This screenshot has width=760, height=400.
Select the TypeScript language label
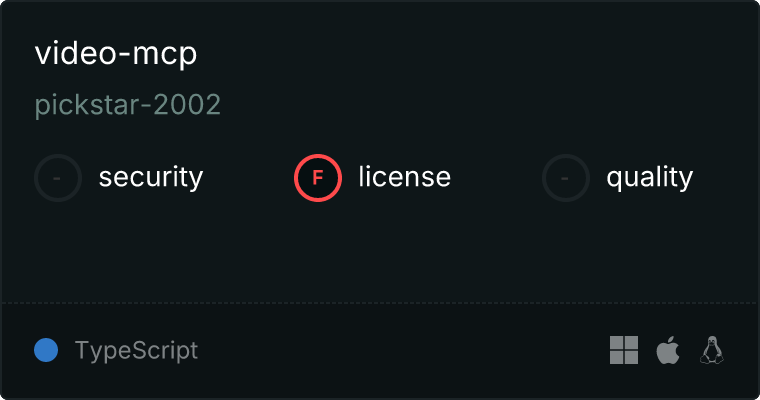point(136,351)
